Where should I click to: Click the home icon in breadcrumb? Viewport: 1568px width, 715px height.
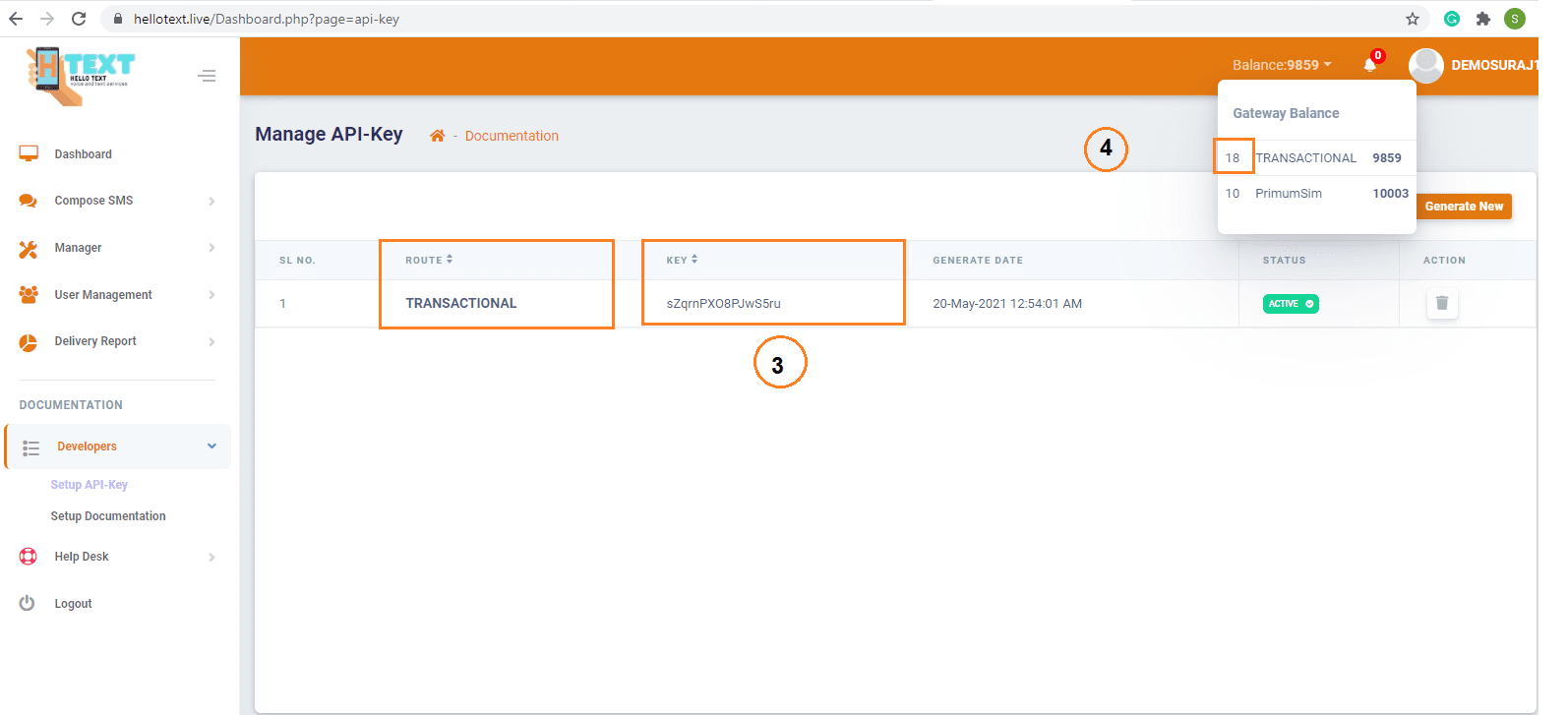tap(437, 136)
